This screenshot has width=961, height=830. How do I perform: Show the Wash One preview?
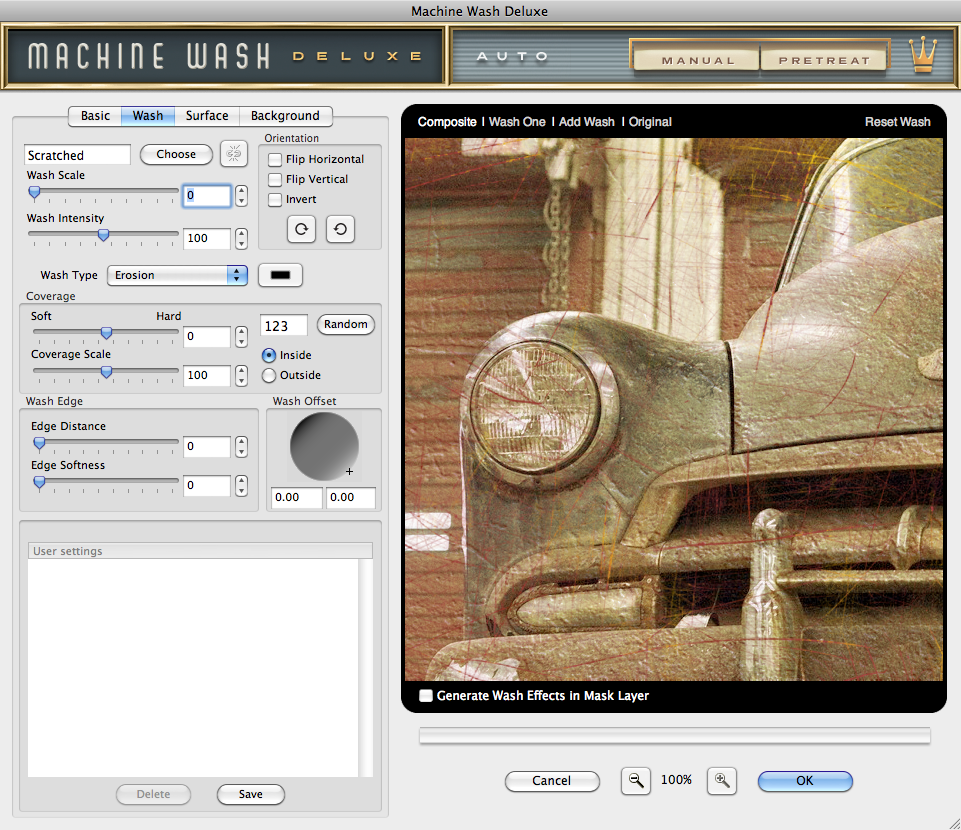pyautogui.click(x=517, y=122)
